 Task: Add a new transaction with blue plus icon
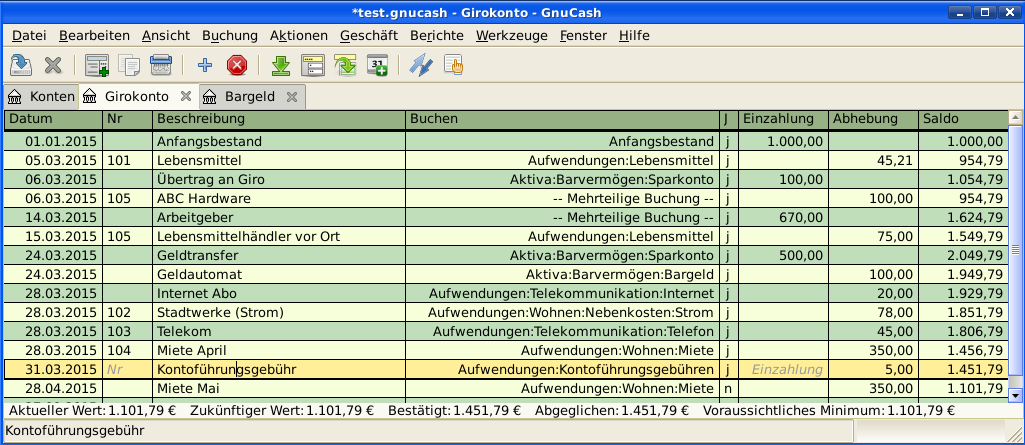pos(205,66)
